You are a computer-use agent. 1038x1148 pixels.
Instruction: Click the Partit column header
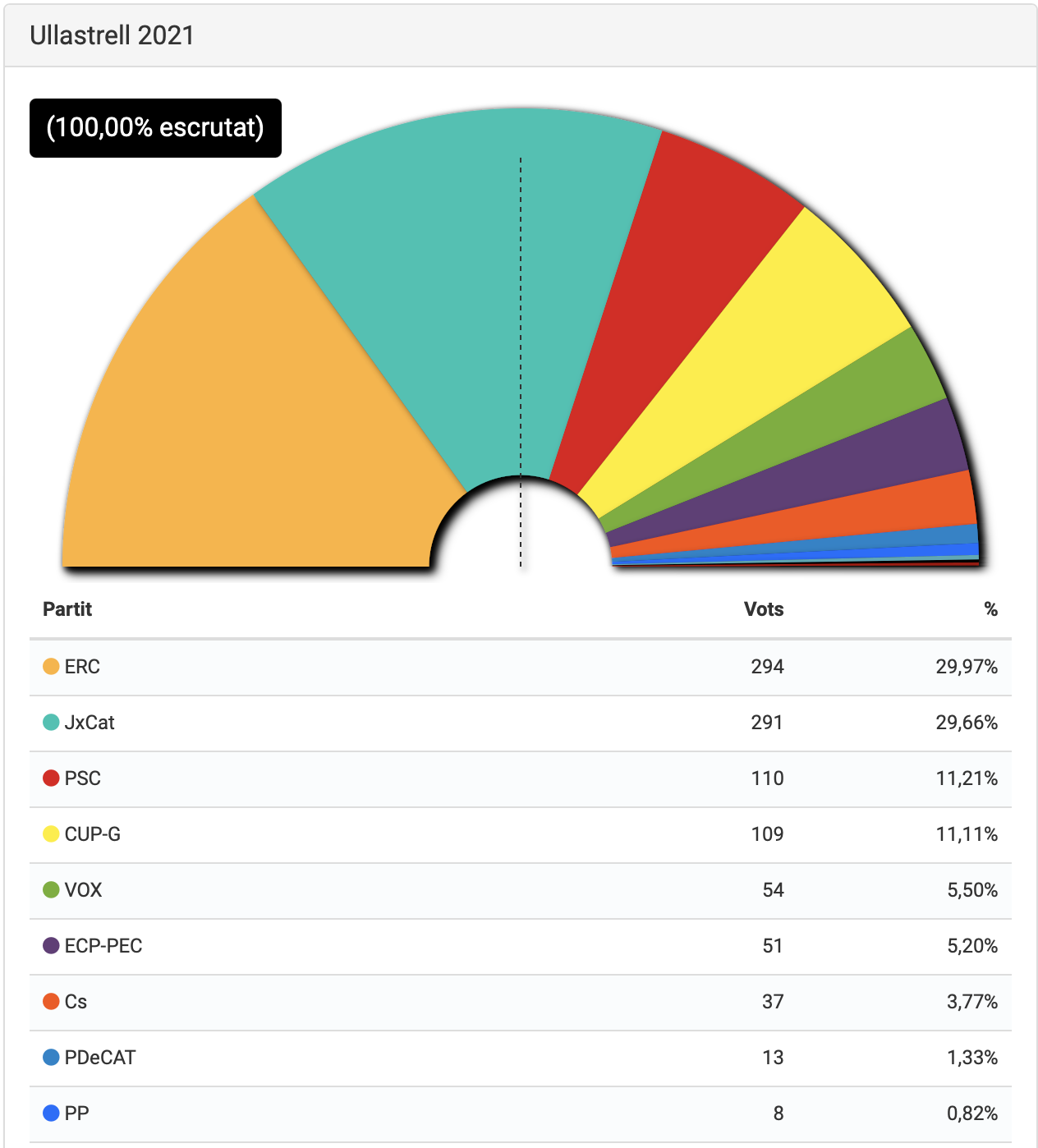(x=67, y=609)
